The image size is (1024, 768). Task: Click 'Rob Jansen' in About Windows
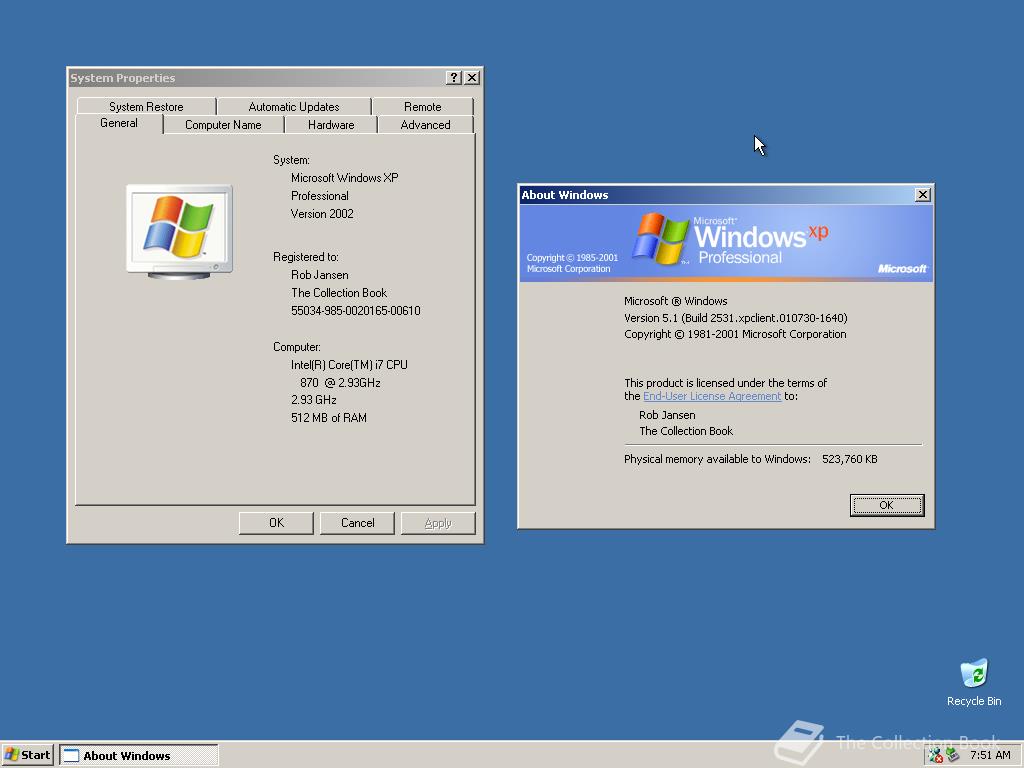pos(667,415)
